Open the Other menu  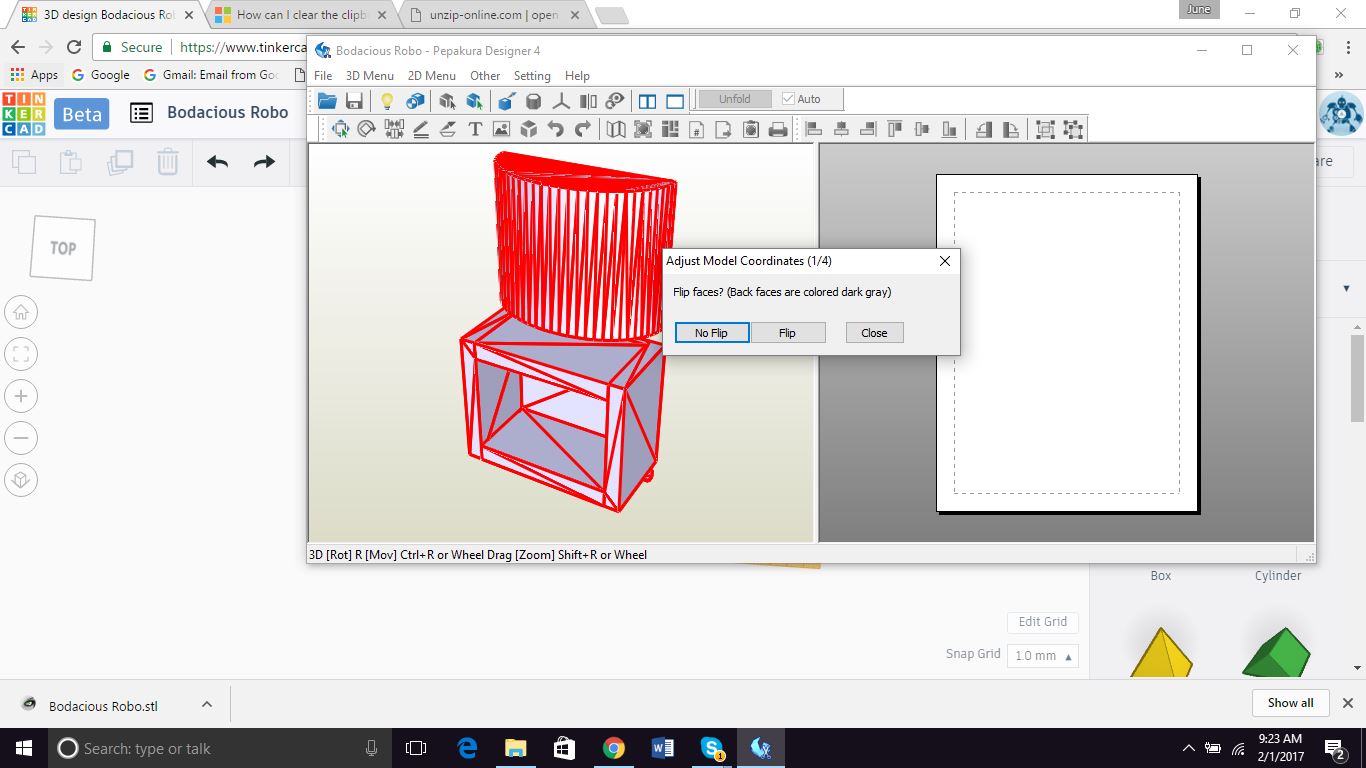coord(485,76)
